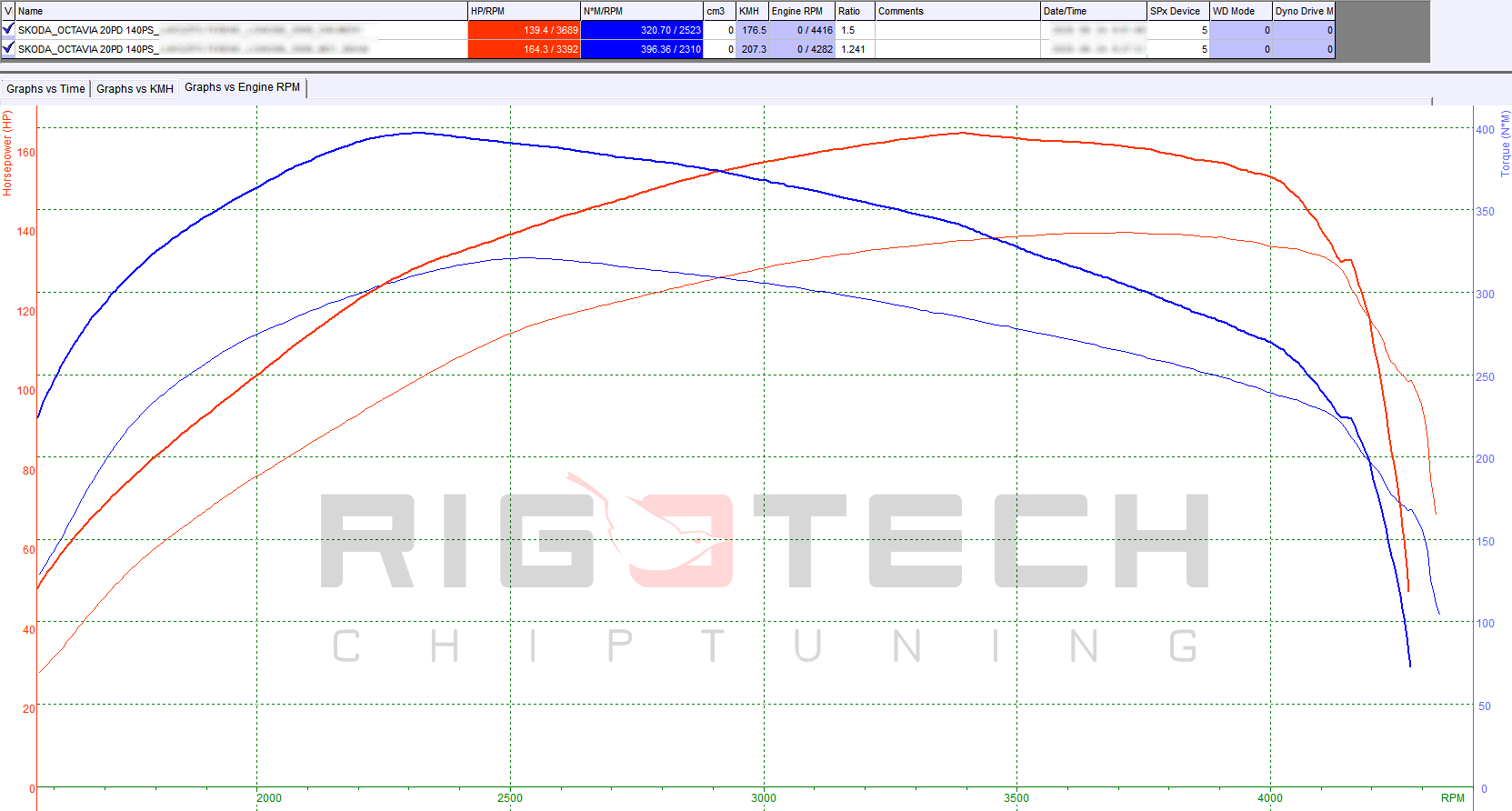Click the Ratio column header
The width and height of the screenshot is (1512, 811).
[x=855, y=11]
